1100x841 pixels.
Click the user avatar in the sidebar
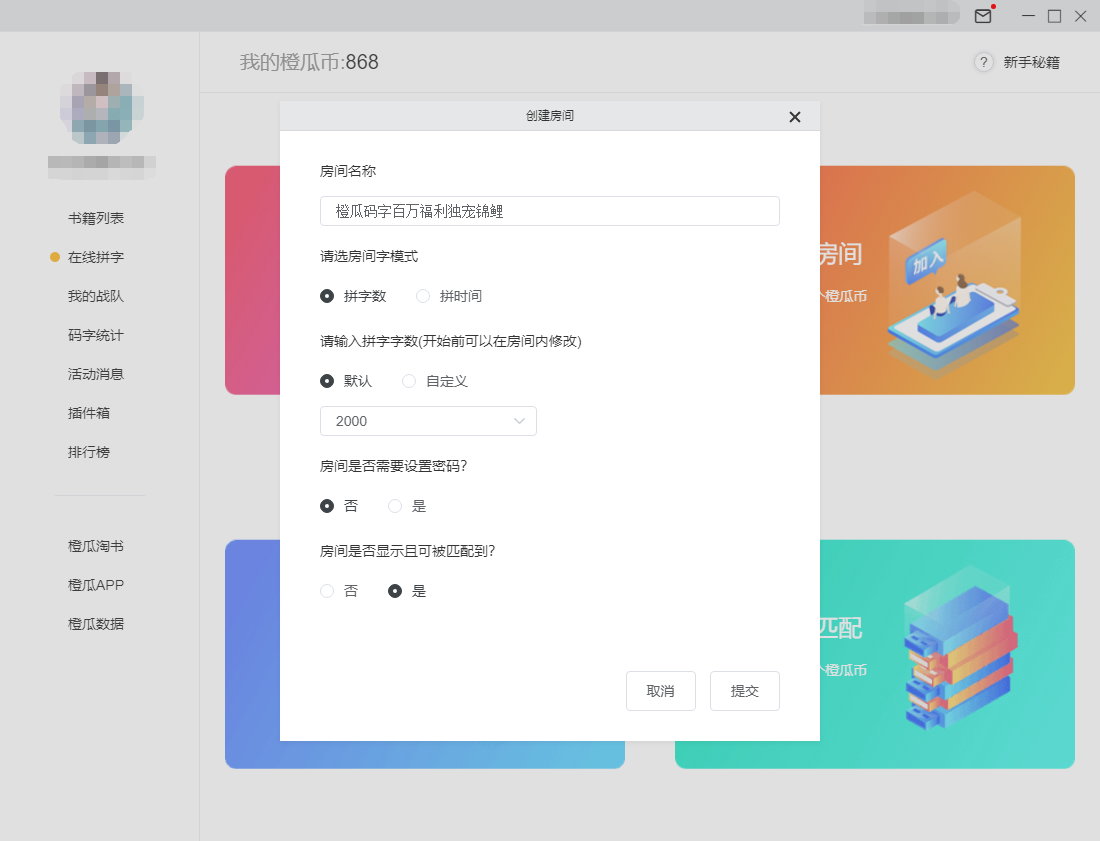(100, 108)
